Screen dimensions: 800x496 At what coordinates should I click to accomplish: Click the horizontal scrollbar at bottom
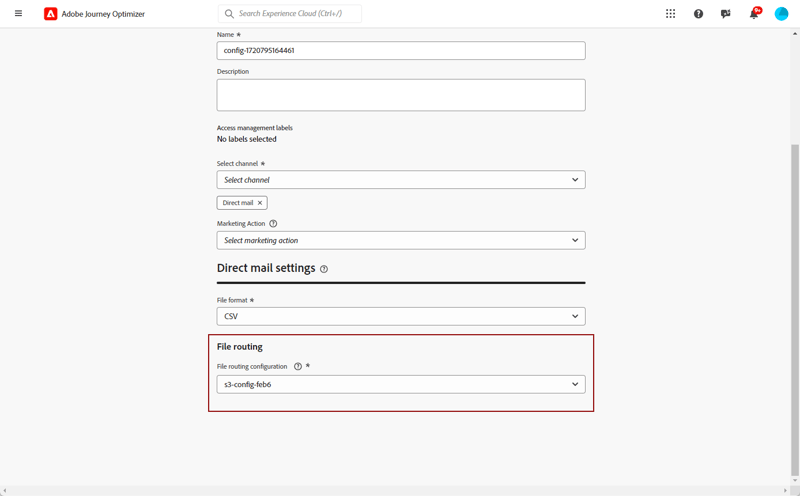[x=395, y=491]
